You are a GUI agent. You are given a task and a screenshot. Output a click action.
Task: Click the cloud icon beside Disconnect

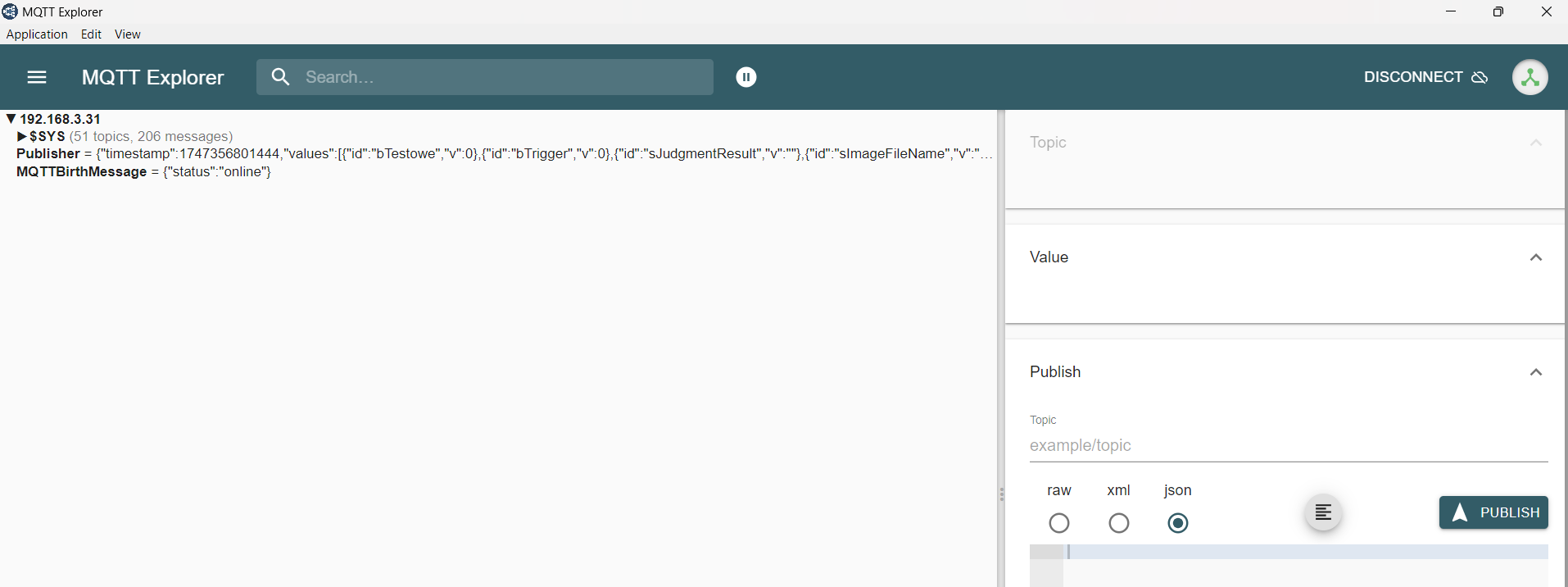click(1480, 77)
